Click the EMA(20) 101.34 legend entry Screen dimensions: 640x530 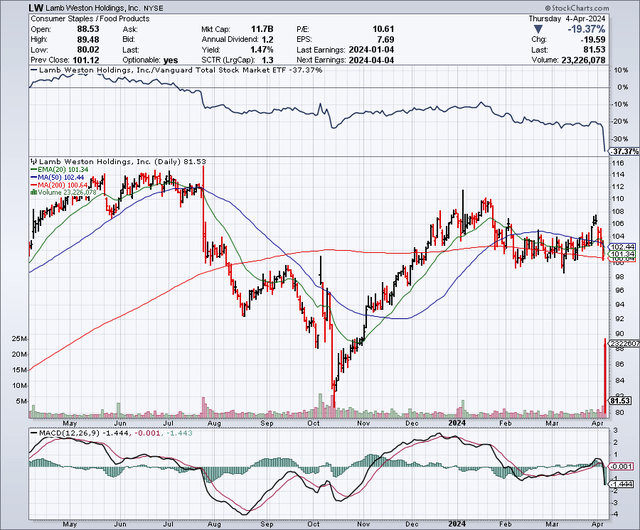(x=62, y=169)
